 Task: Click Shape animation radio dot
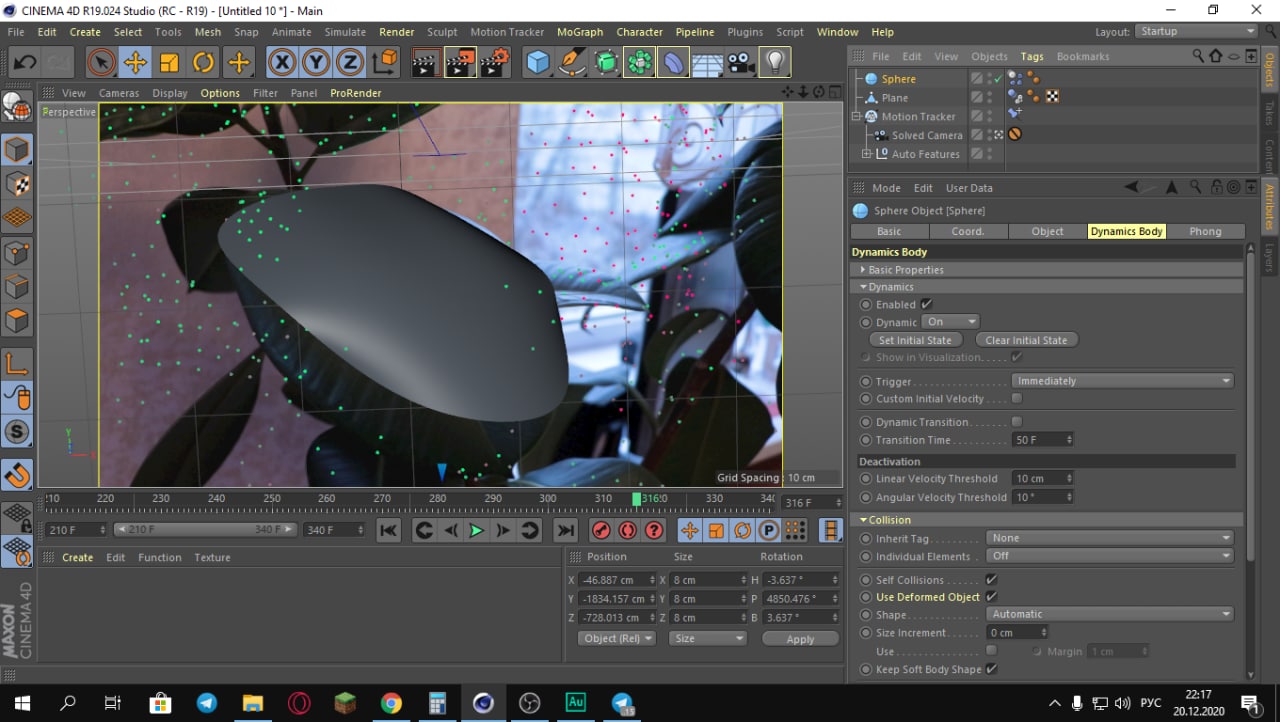(x=866, y=615)
